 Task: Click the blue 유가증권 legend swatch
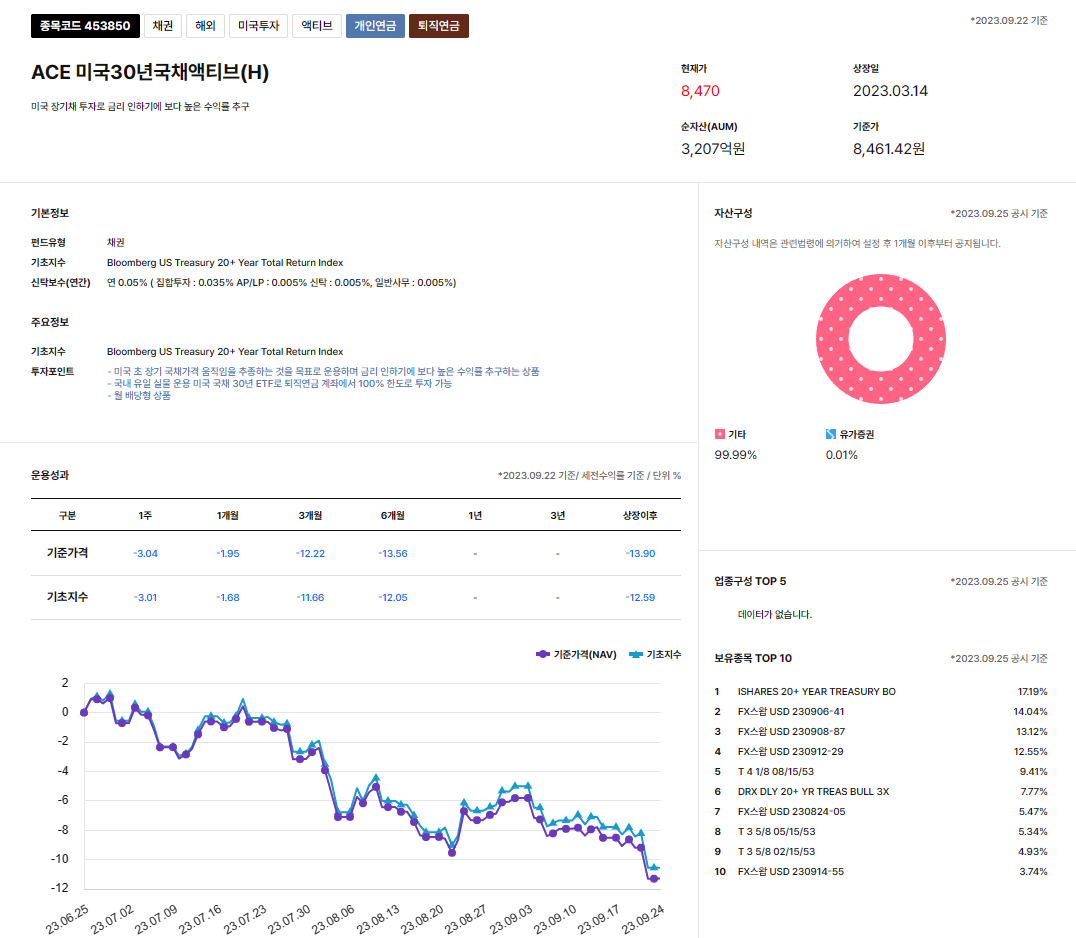[x=831, y=434]
